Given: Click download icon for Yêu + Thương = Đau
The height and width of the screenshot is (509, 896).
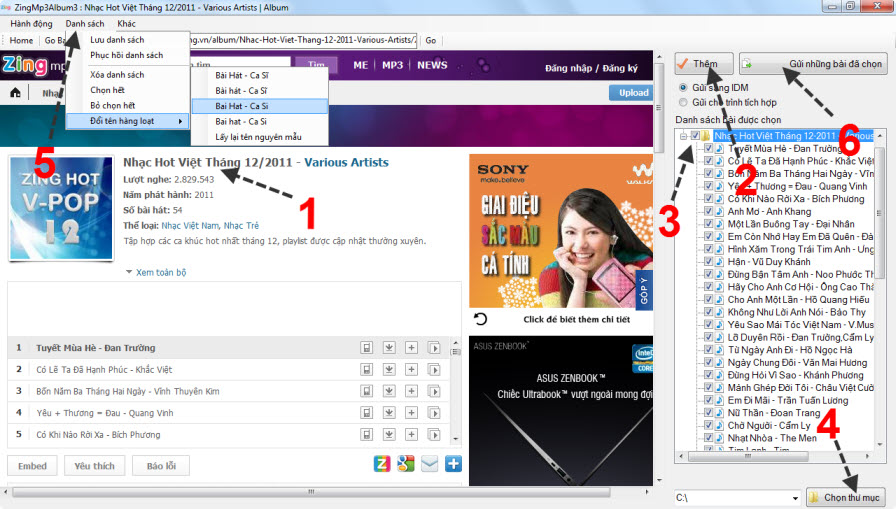Looking at the screenshot, I should click(389, 413).
